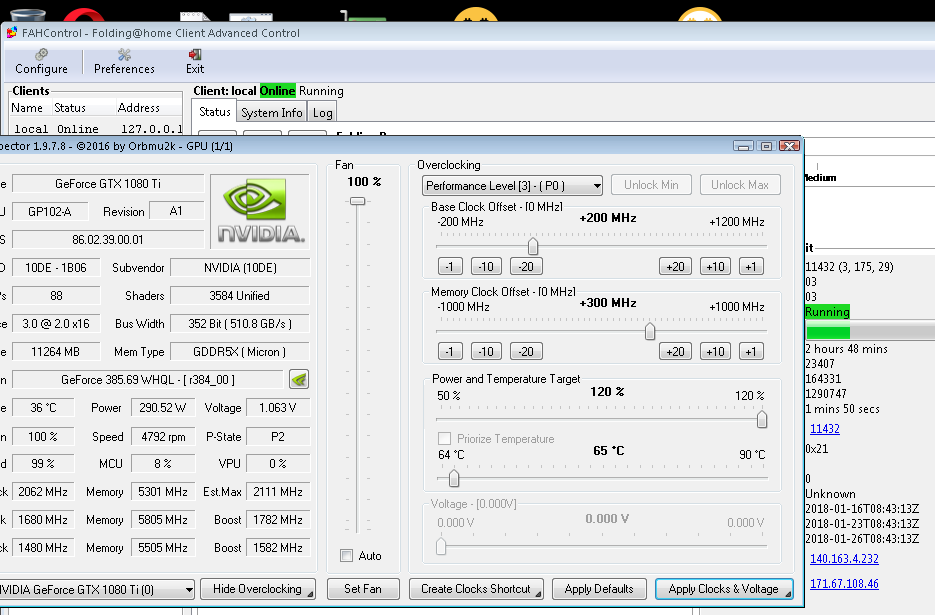Click the FAHControl window title icon
Image resolution: width=935 pixels, height=615 pixels.
tap(11, 32)
